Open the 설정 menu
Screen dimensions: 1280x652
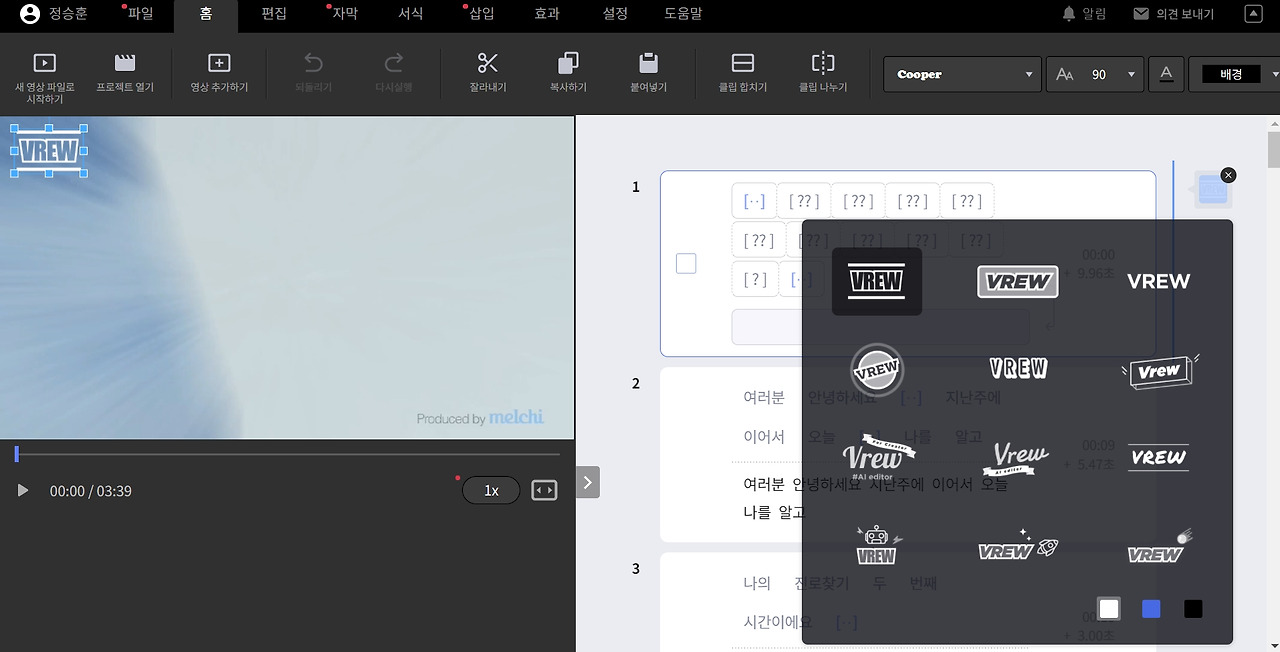615,14
